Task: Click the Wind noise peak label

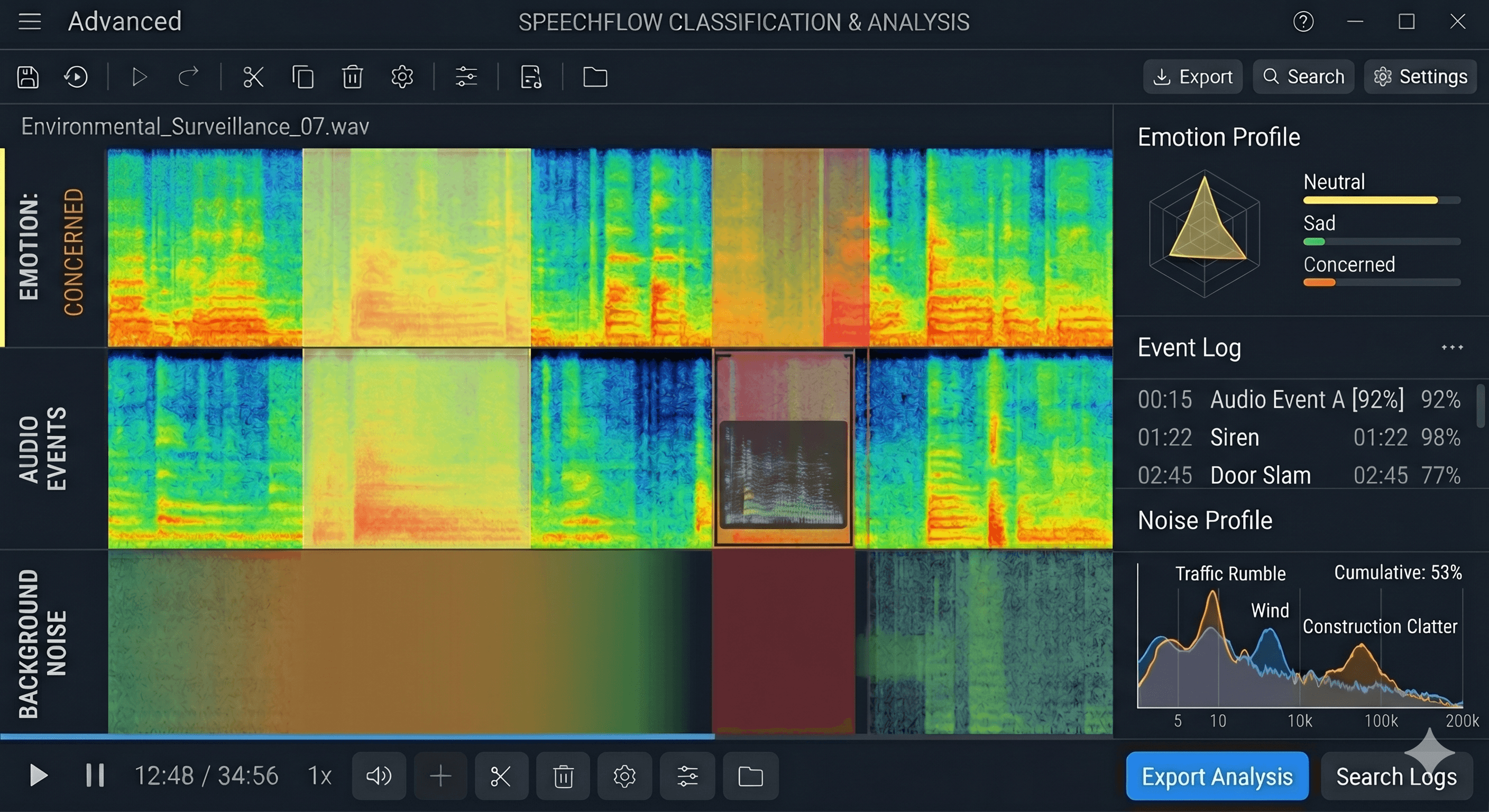Action: pyautogui.click(x=1270, y=610)
